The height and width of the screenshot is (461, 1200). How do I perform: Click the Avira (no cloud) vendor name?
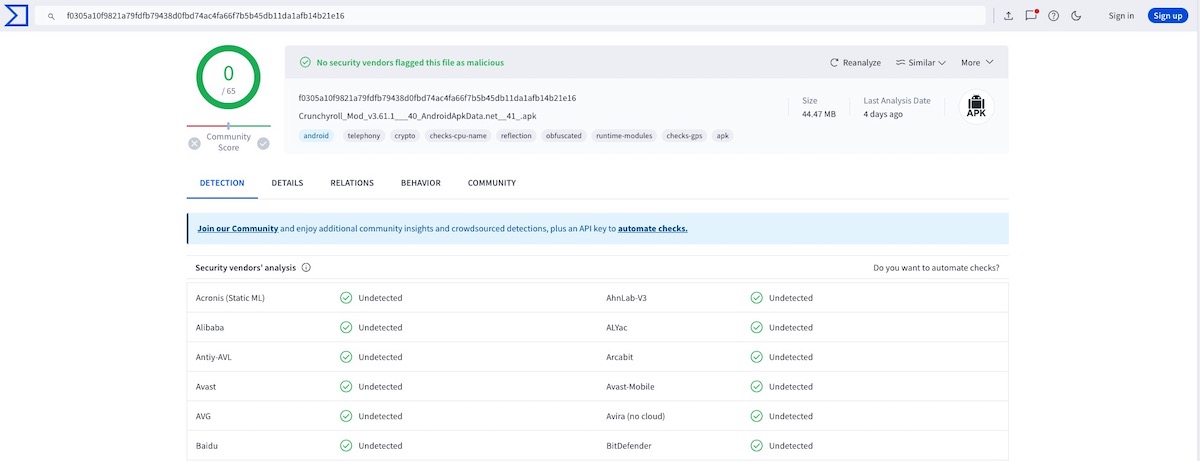click(636, 416)
